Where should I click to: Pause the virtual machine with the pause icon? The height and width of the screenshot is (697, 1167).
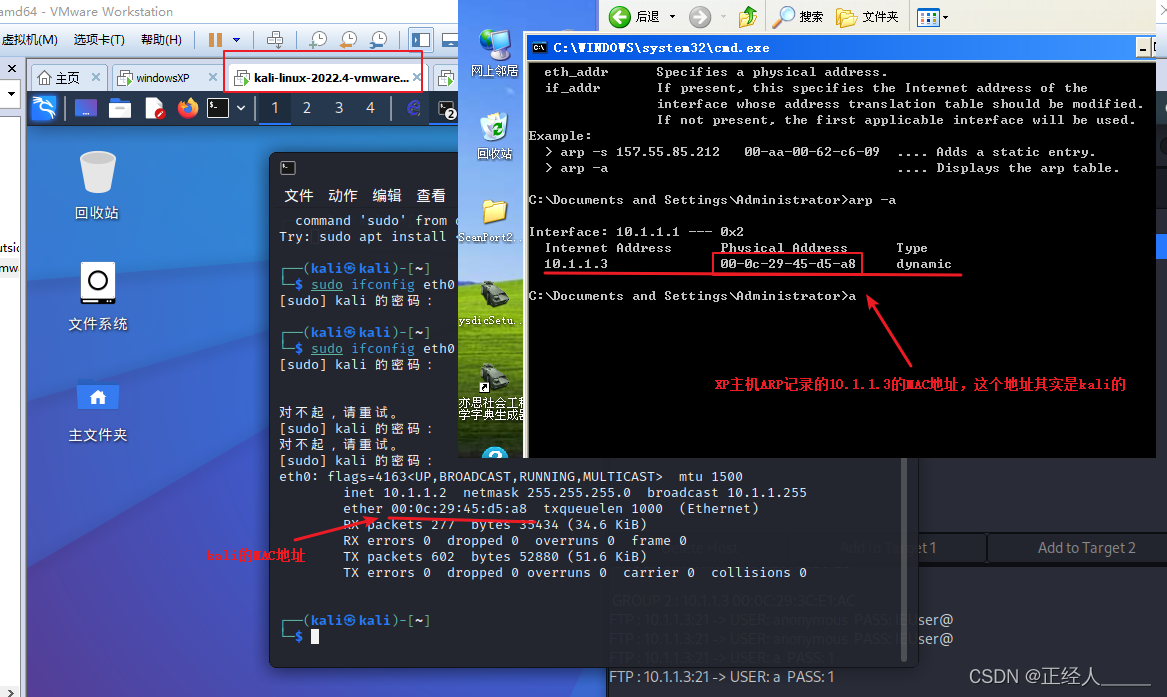215,39
